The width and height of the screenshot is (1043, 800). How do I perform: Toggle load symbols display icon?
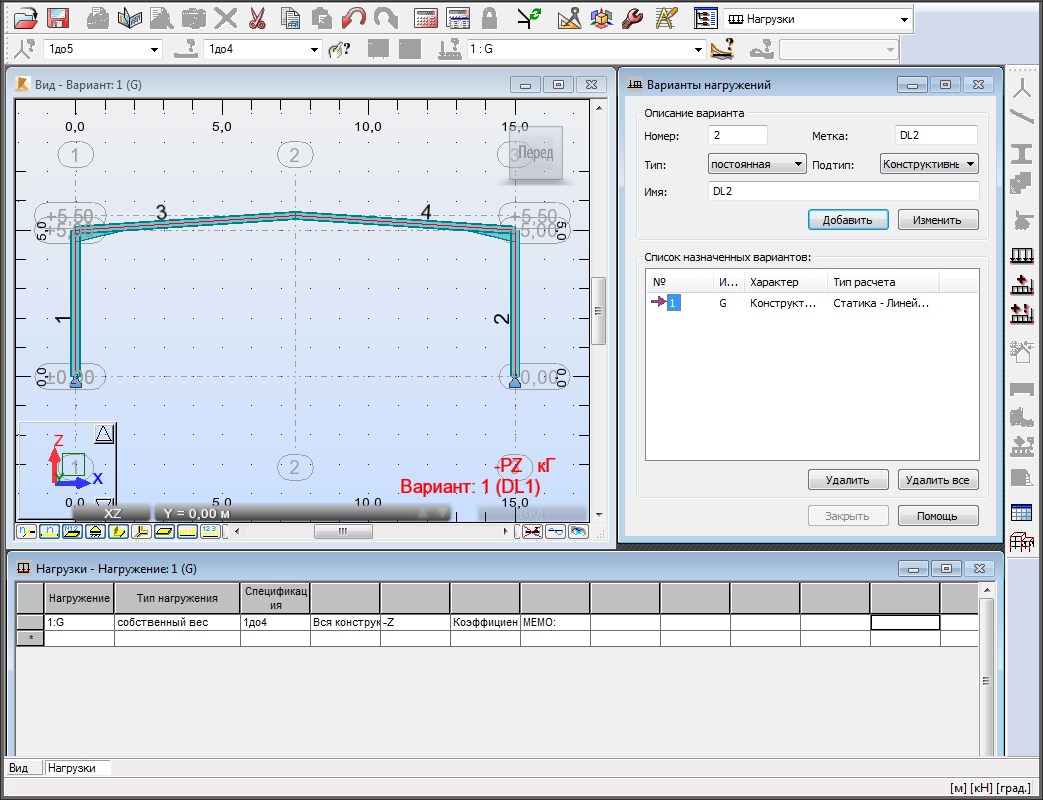[x=187, y=531]
